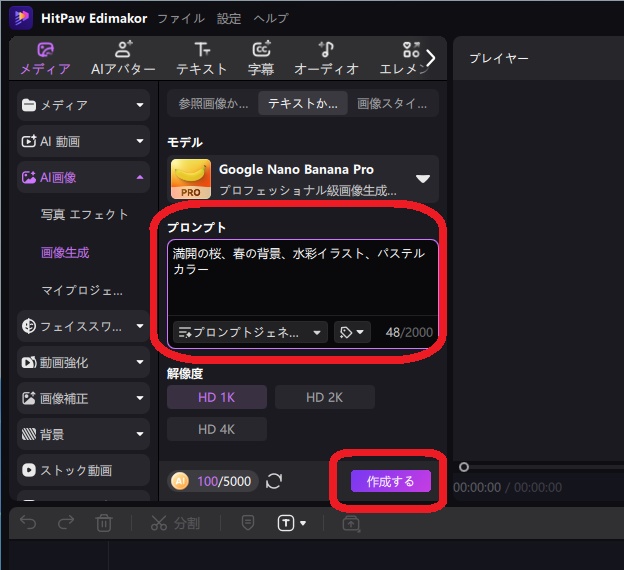
Task: Open the Google Nano Banana Pro model dropdown
Action: pos(303,179)
